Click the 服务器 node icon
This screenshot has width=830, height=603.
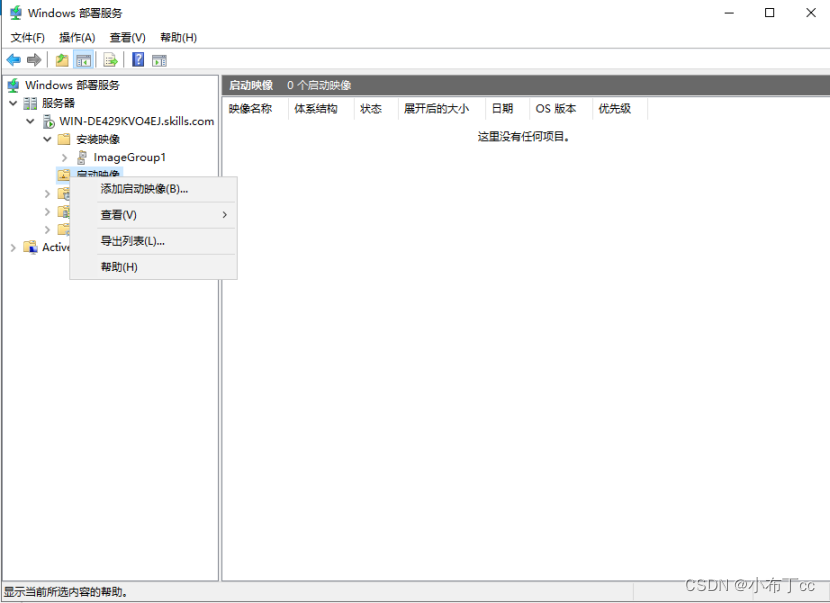(x=30, y=103)
